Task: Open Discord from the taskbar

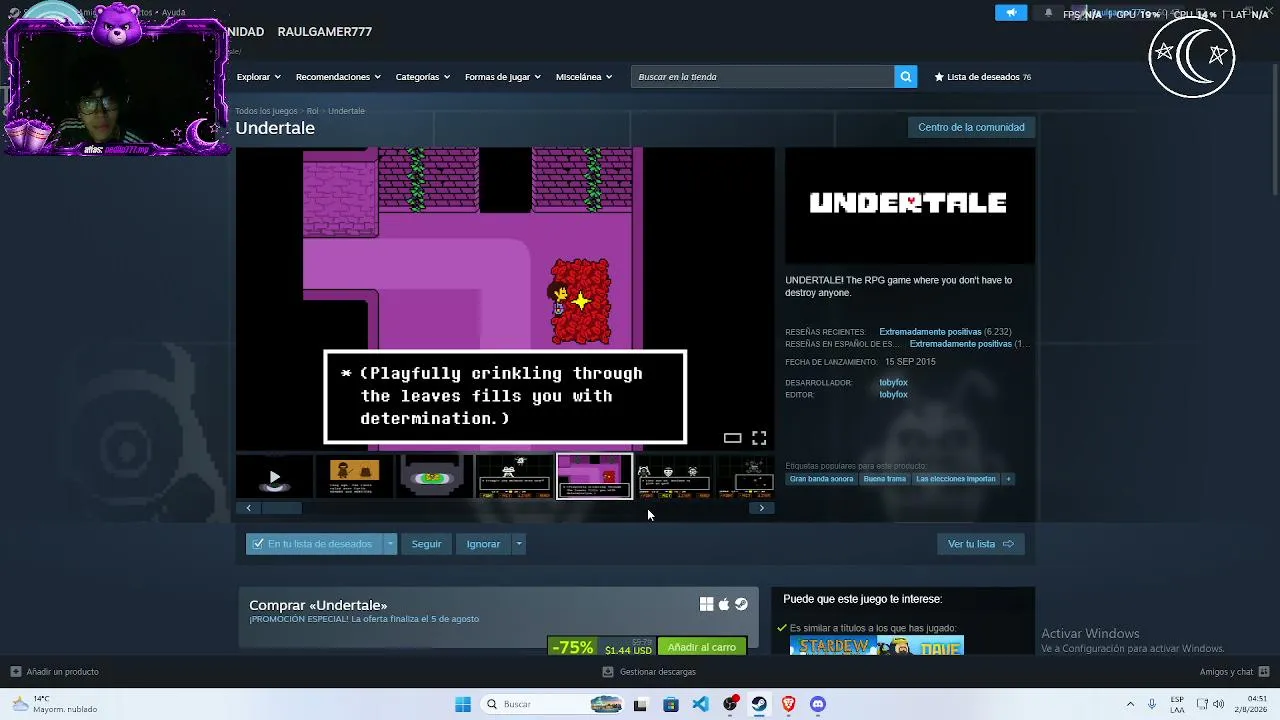Action: [818, 704]
